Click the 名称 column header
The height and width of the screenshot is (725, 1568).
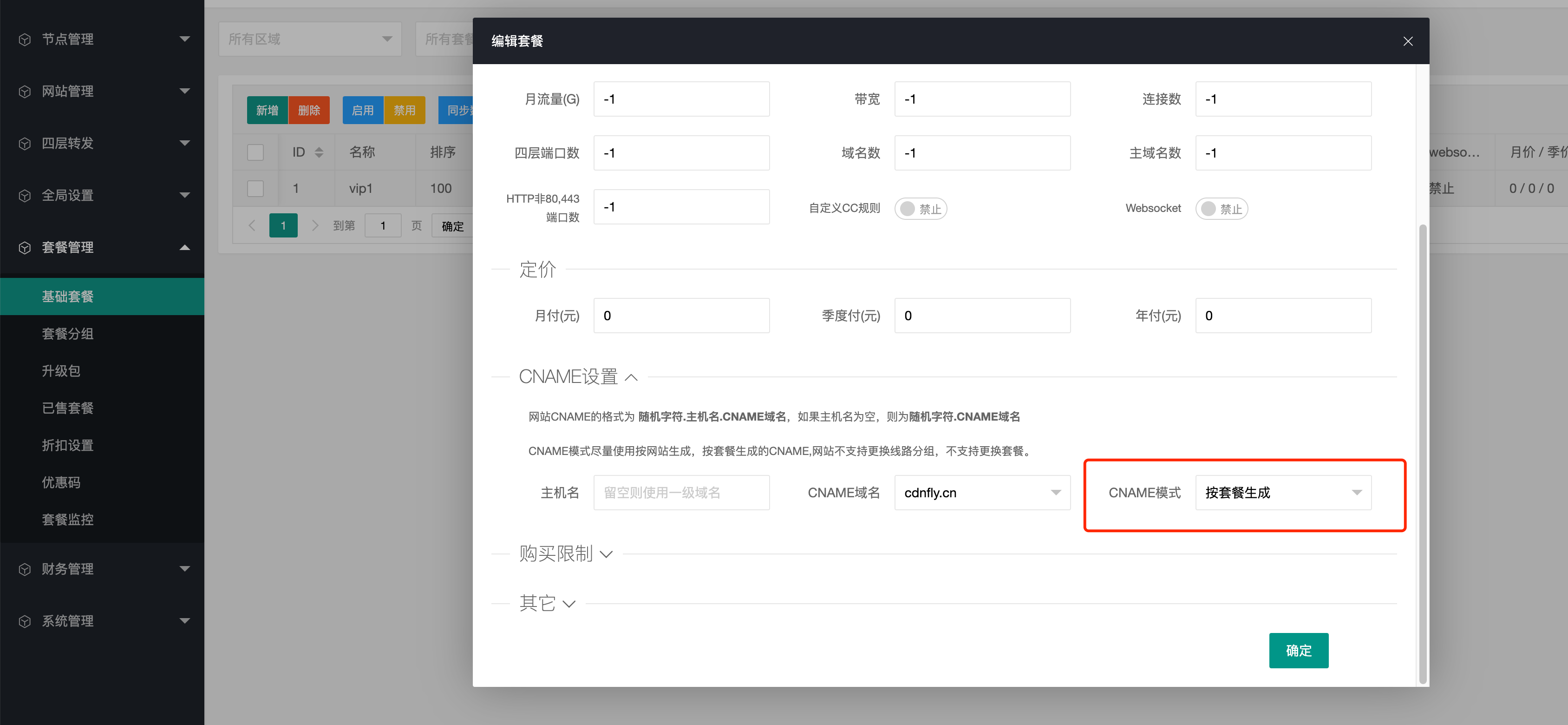point(374,152)
